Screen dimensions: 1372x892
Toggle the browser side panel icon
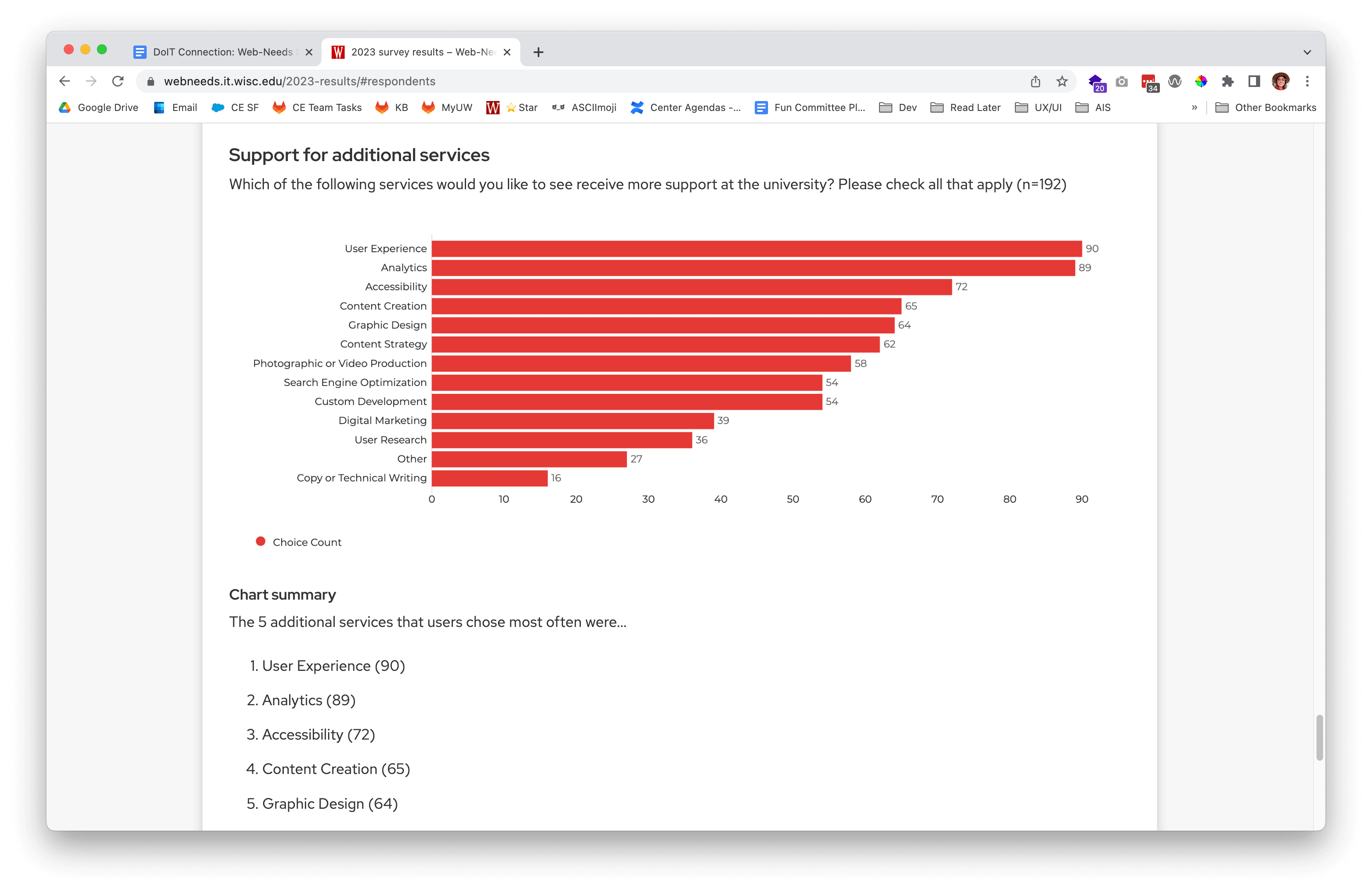(1254, 81)
